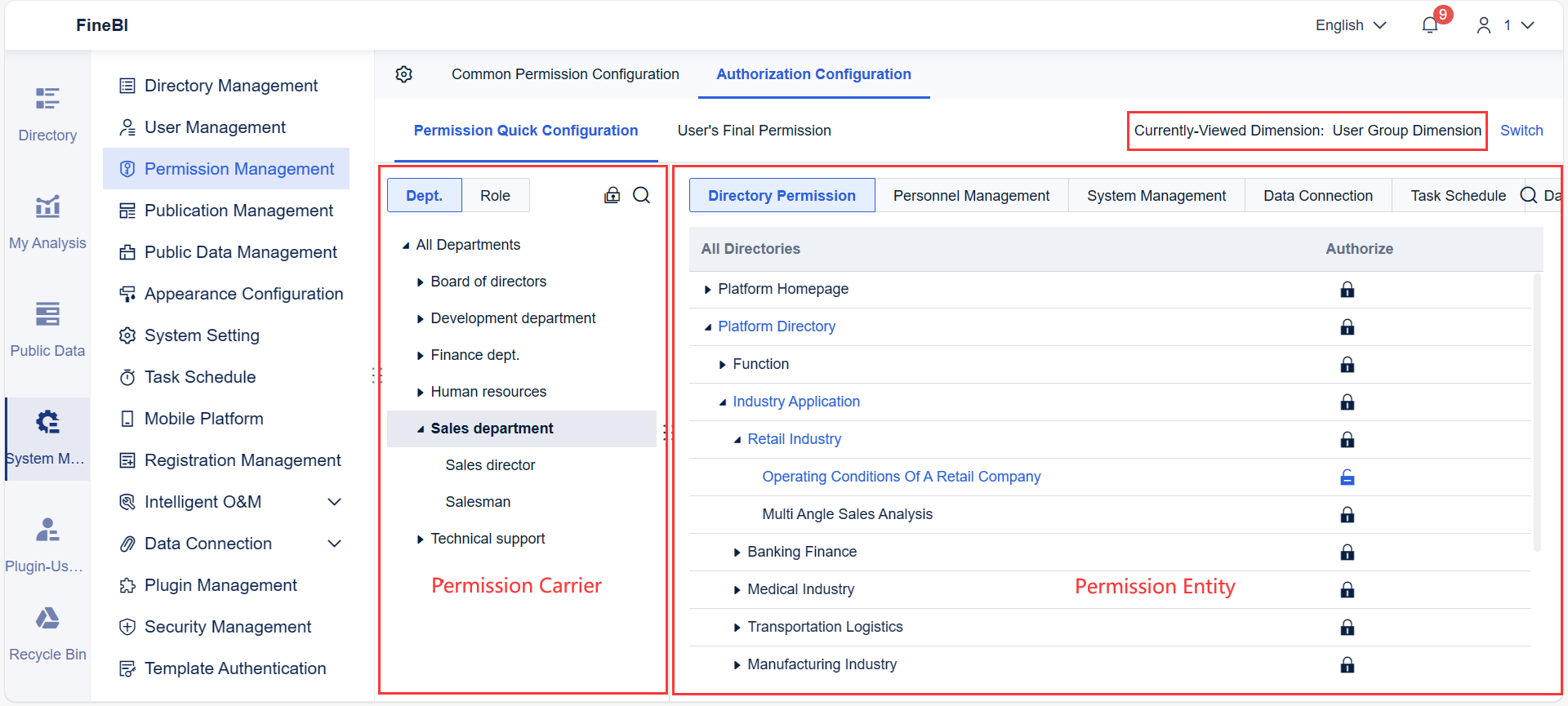
Task: Collapse the Retail Industry directory node
Action: point(737,440)
